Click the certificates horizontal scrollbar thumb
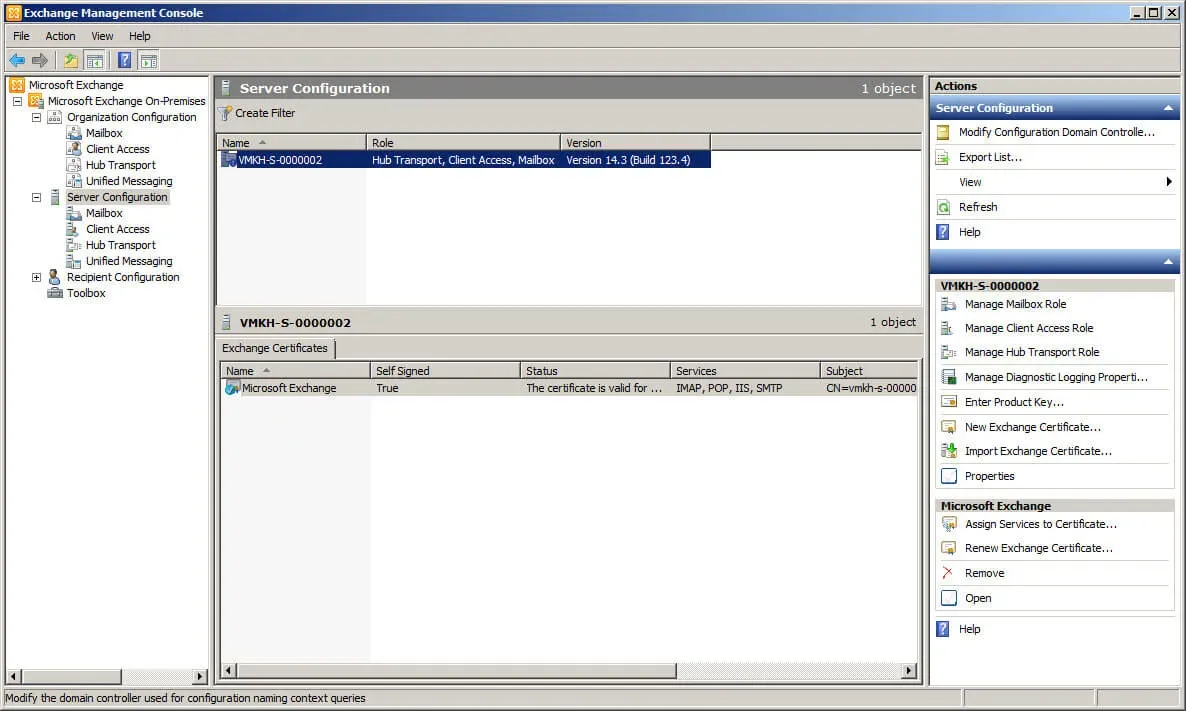 [x=456, y=670]
